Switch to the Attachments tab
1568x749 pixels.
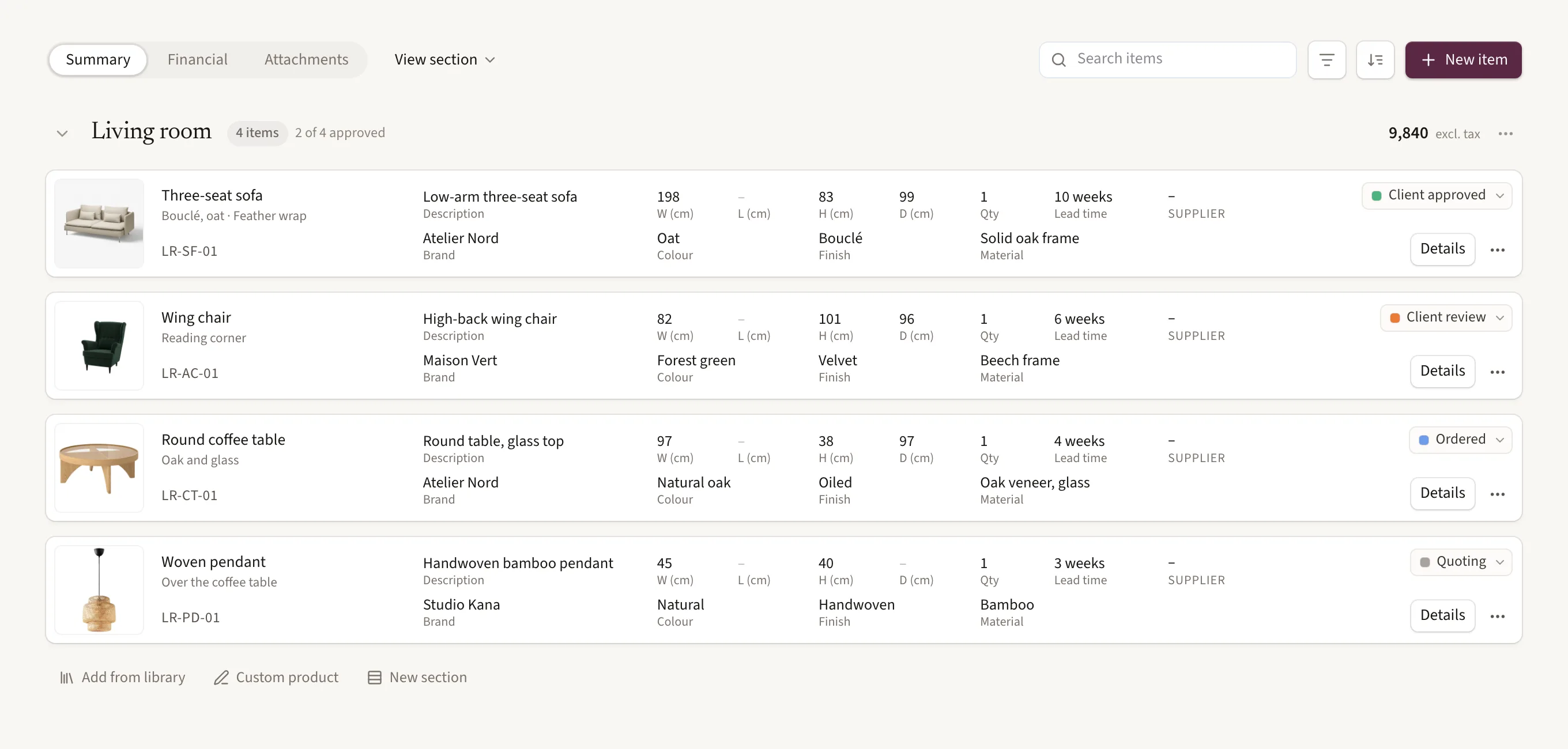click(x=306, y=59)
